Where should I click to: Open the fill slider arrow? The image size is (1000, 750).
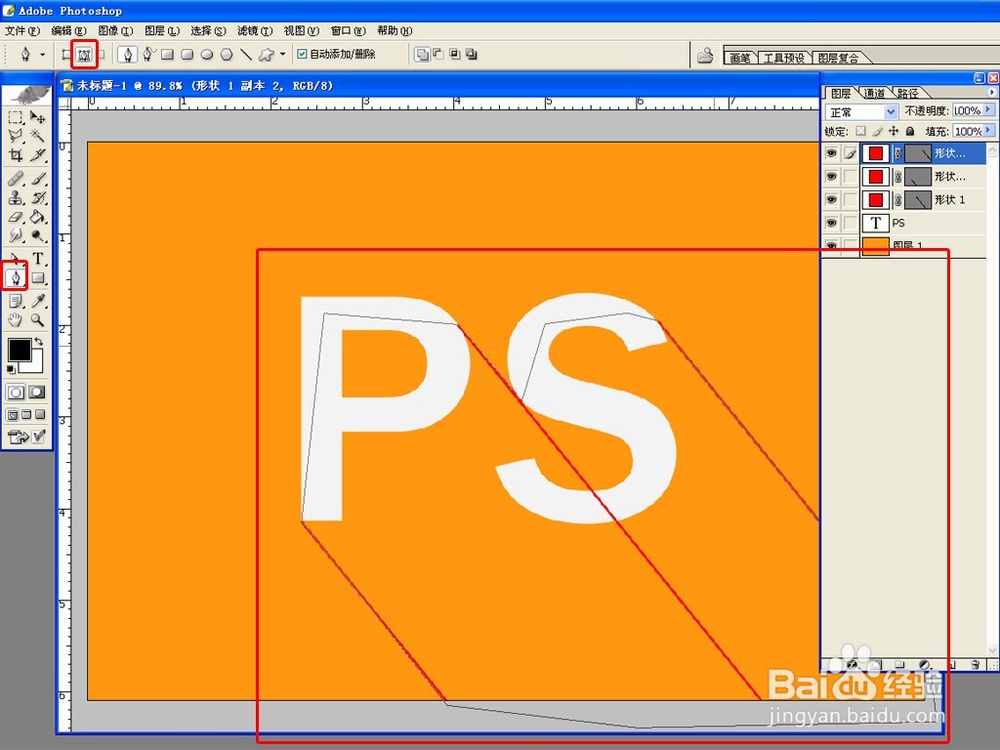[x=989, y=131]
